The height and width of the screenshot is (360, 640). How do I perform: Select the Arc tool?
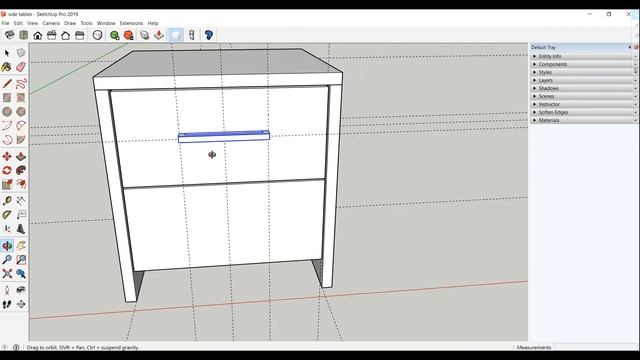click(x=7, y=125)
